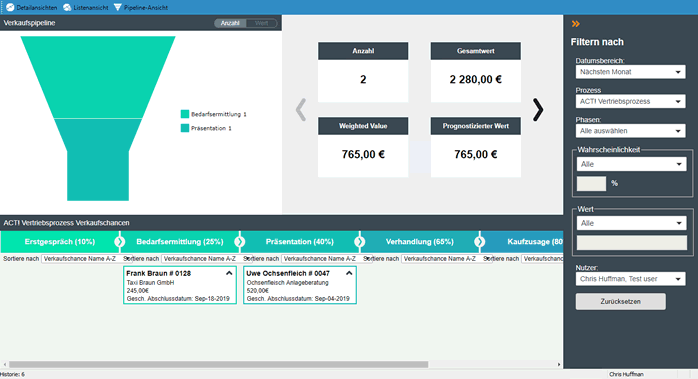698x379 pixels.
Task: Select Präsentation (40%) stage header
Action: [300, 242]
